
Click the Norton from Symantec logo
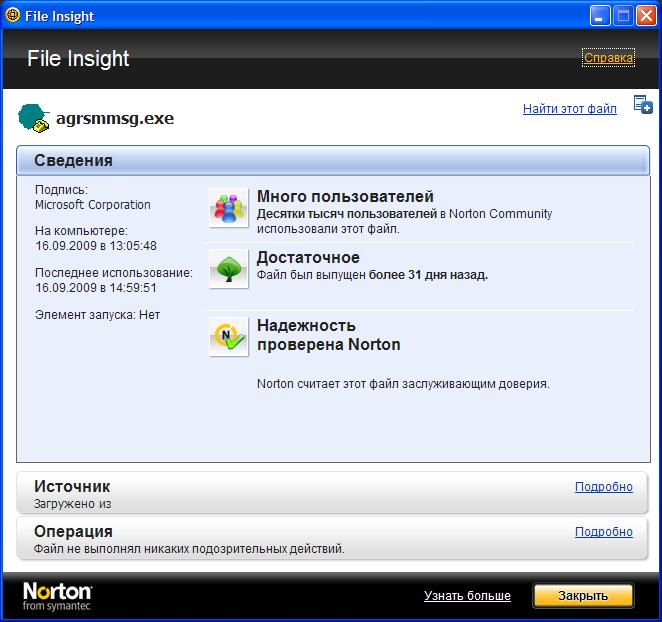[x=57, y=596]
